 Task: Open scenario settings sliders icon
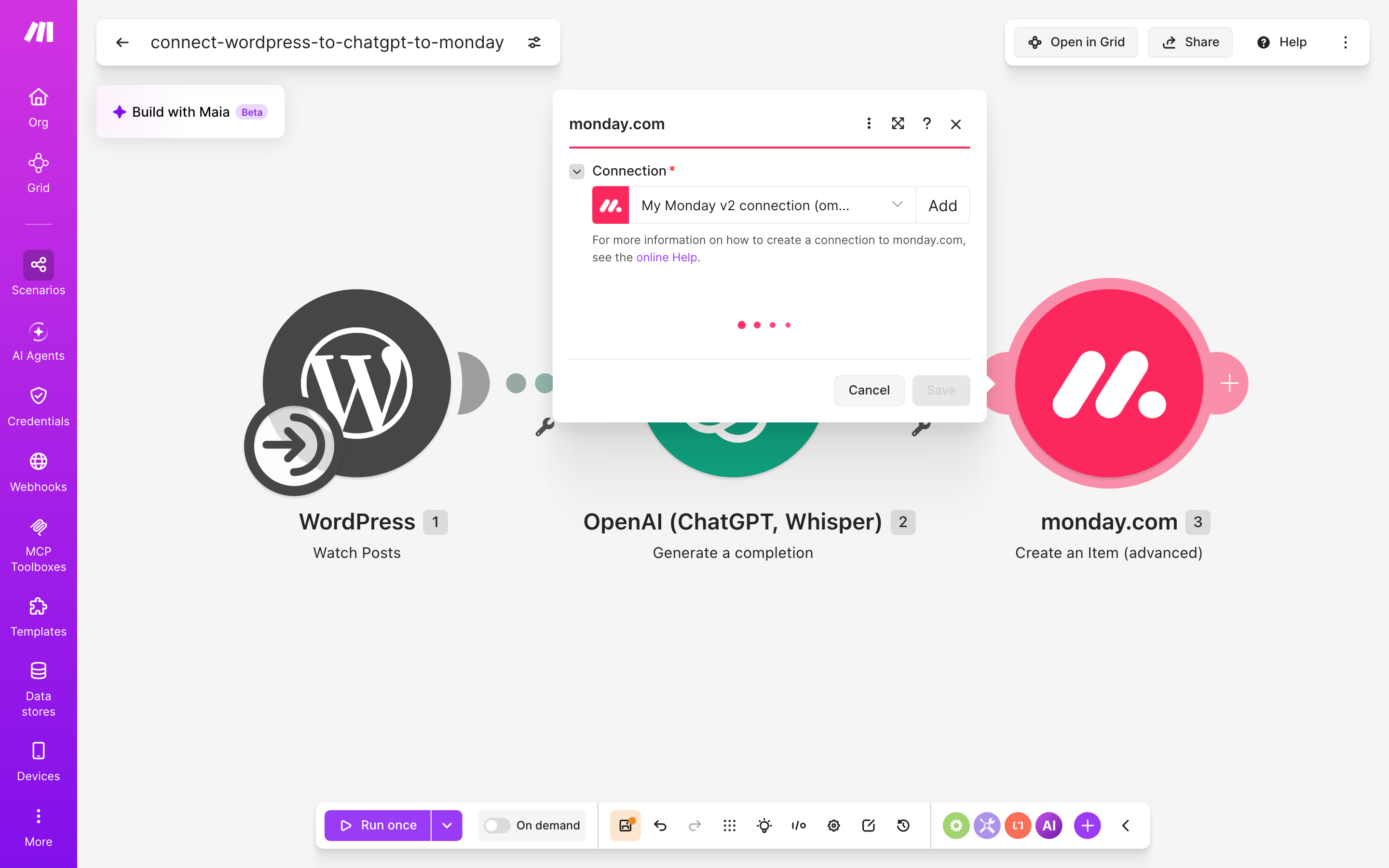click(534, 42)
